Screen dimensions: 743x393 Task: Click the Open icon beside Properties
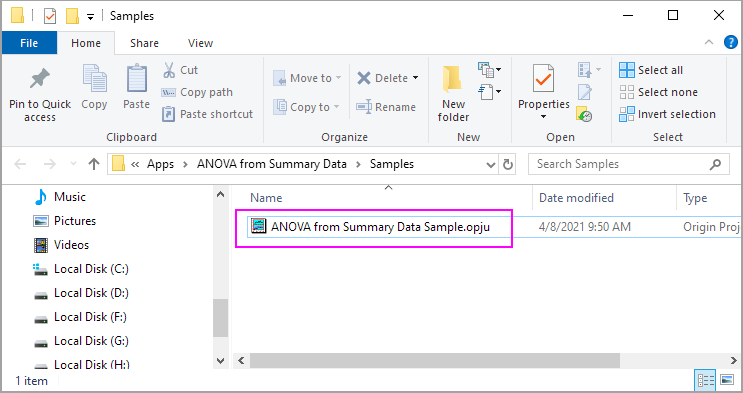pos(585,70)
